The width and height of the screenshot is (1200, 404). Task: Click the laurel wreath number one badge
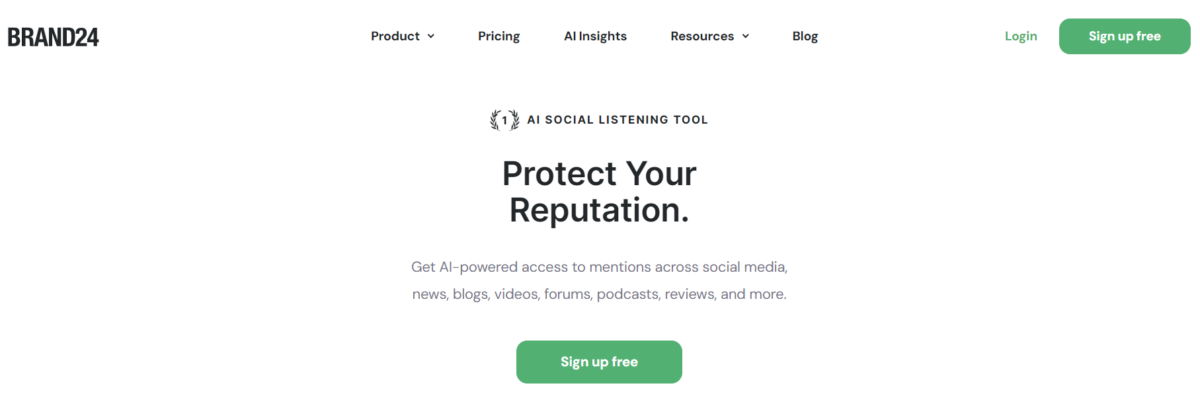504,120
